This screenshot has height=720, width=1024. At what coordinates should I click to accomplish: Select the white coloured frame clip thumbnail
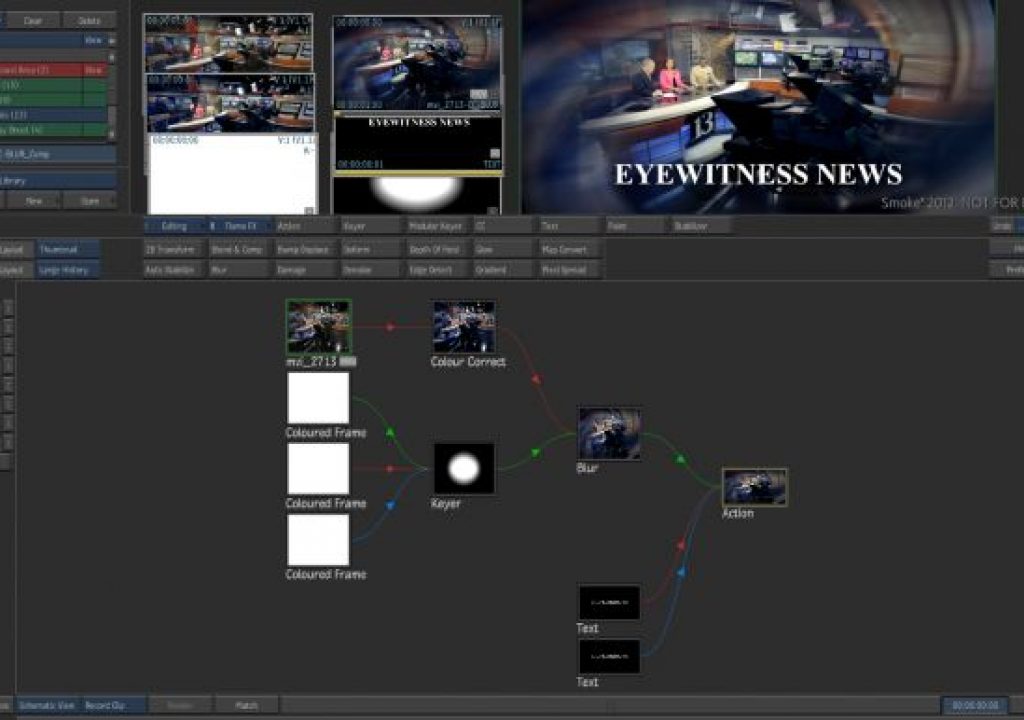coord(232,174)
